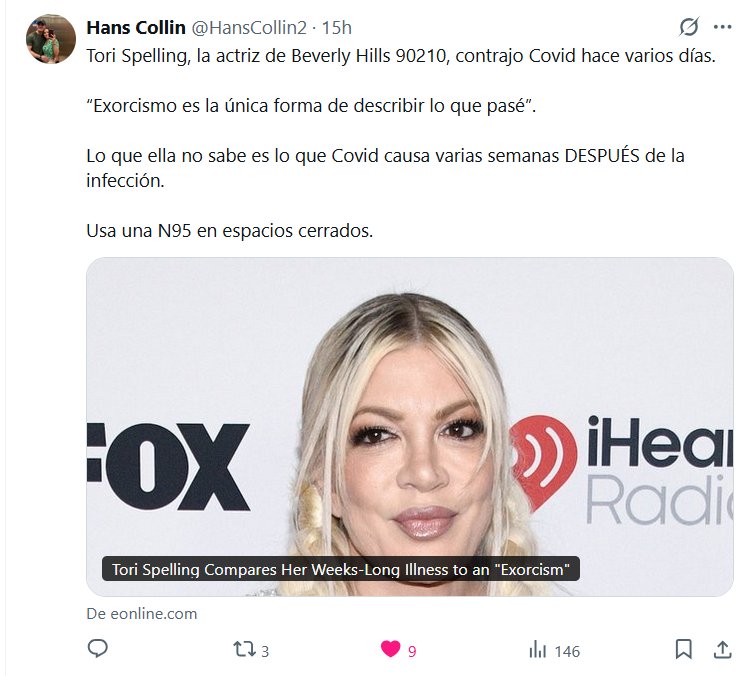Repost this tweet using retweet icon
Screen dimensions: 754x676
[244, 650]
